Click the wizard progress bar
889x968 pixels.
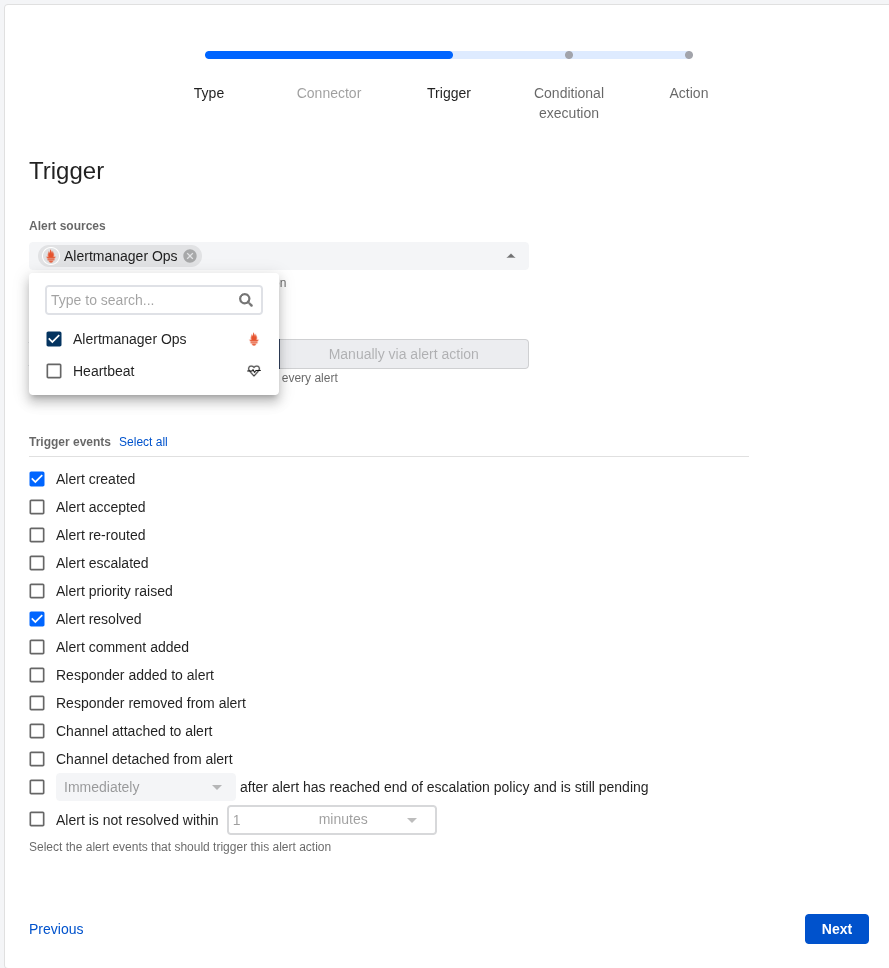[x=448, y=55]
